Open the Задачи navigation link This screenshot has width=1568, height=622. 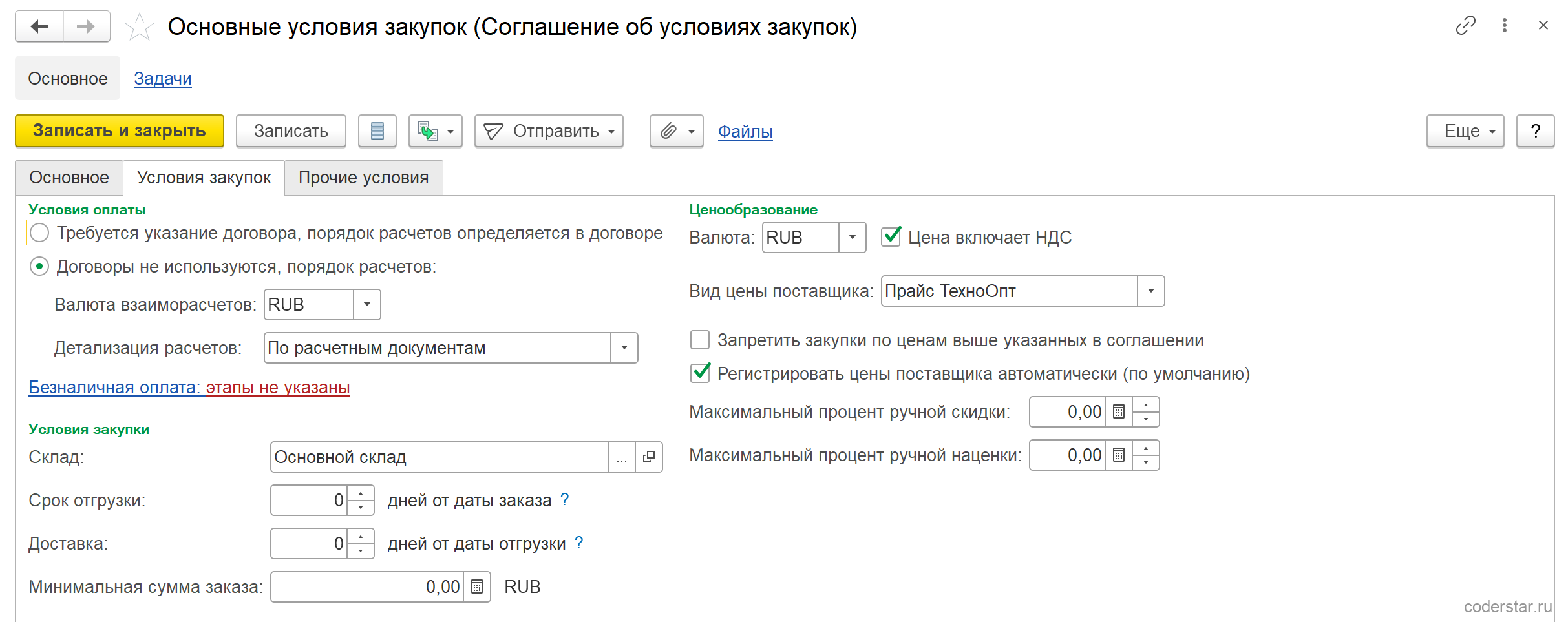pos(163,79)
